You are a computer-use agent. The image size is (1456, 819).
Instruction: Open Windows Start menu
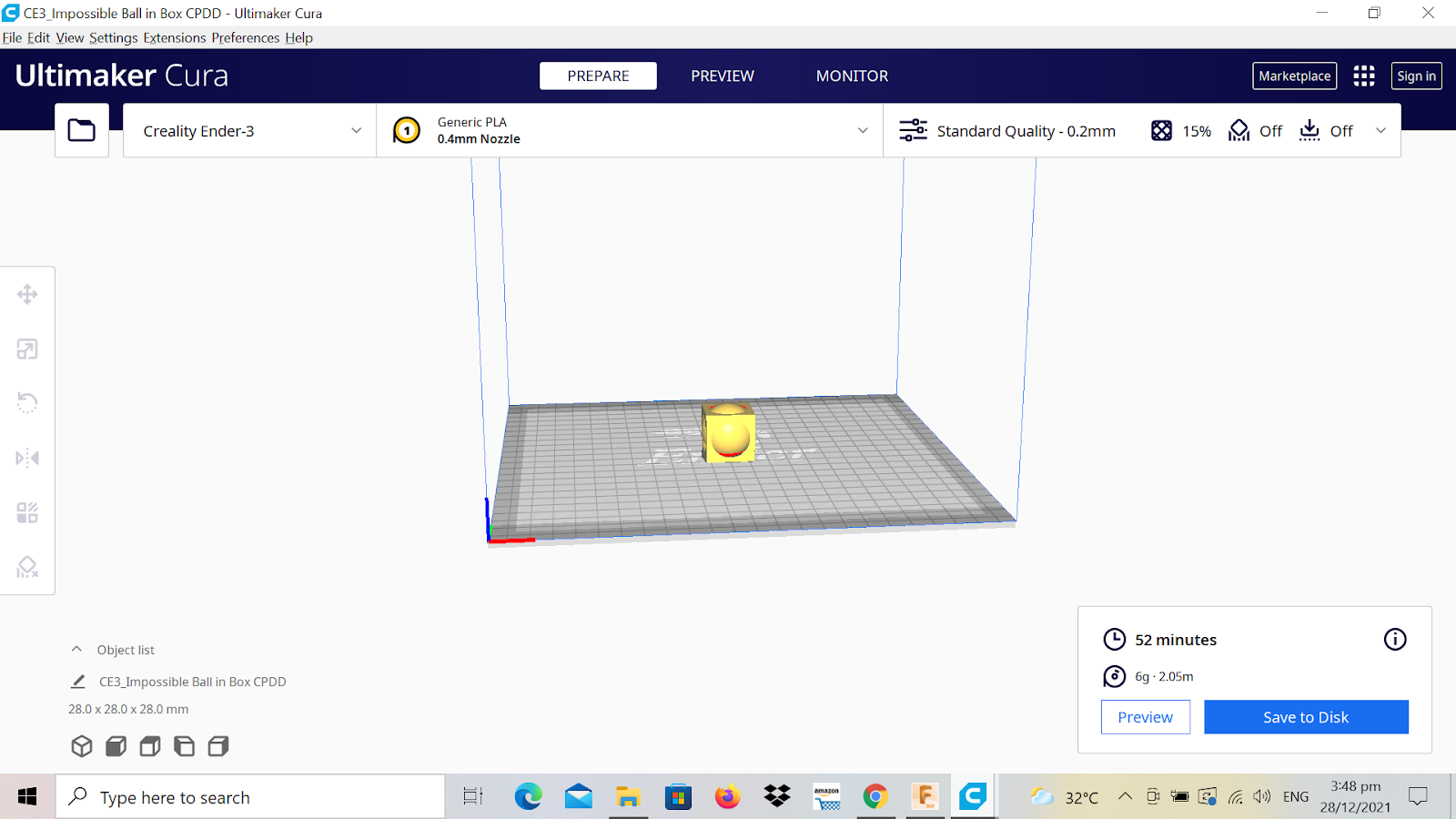tap(27, 797)
